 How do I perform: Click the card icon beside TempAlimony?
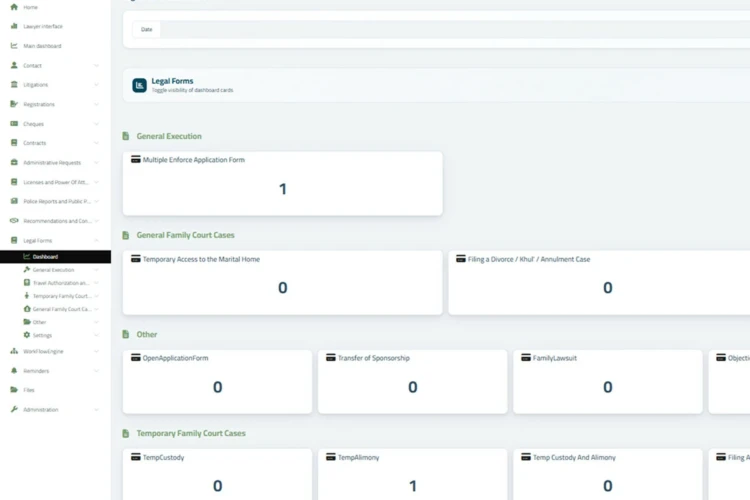(331, 457)
